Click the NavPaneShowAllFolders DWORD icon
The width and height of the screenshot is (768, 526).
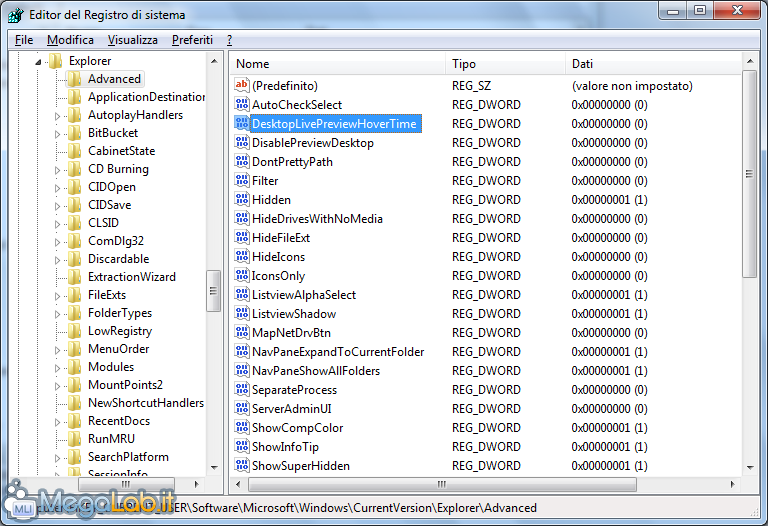click(242, 370)
